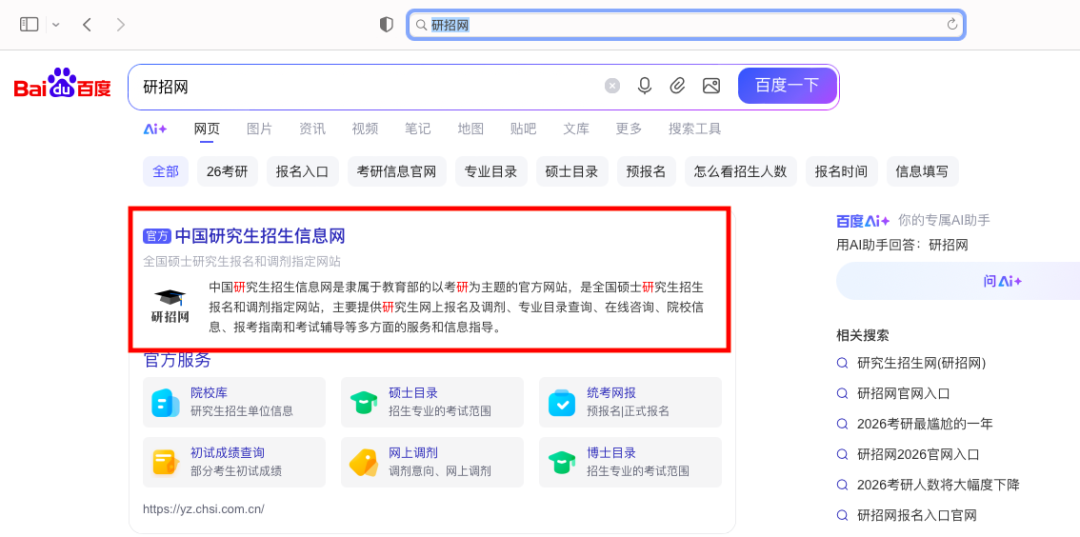This screenshot has height=537, width=1080.
Task: Open the 更多 tab menu
Action: [629, 129]
